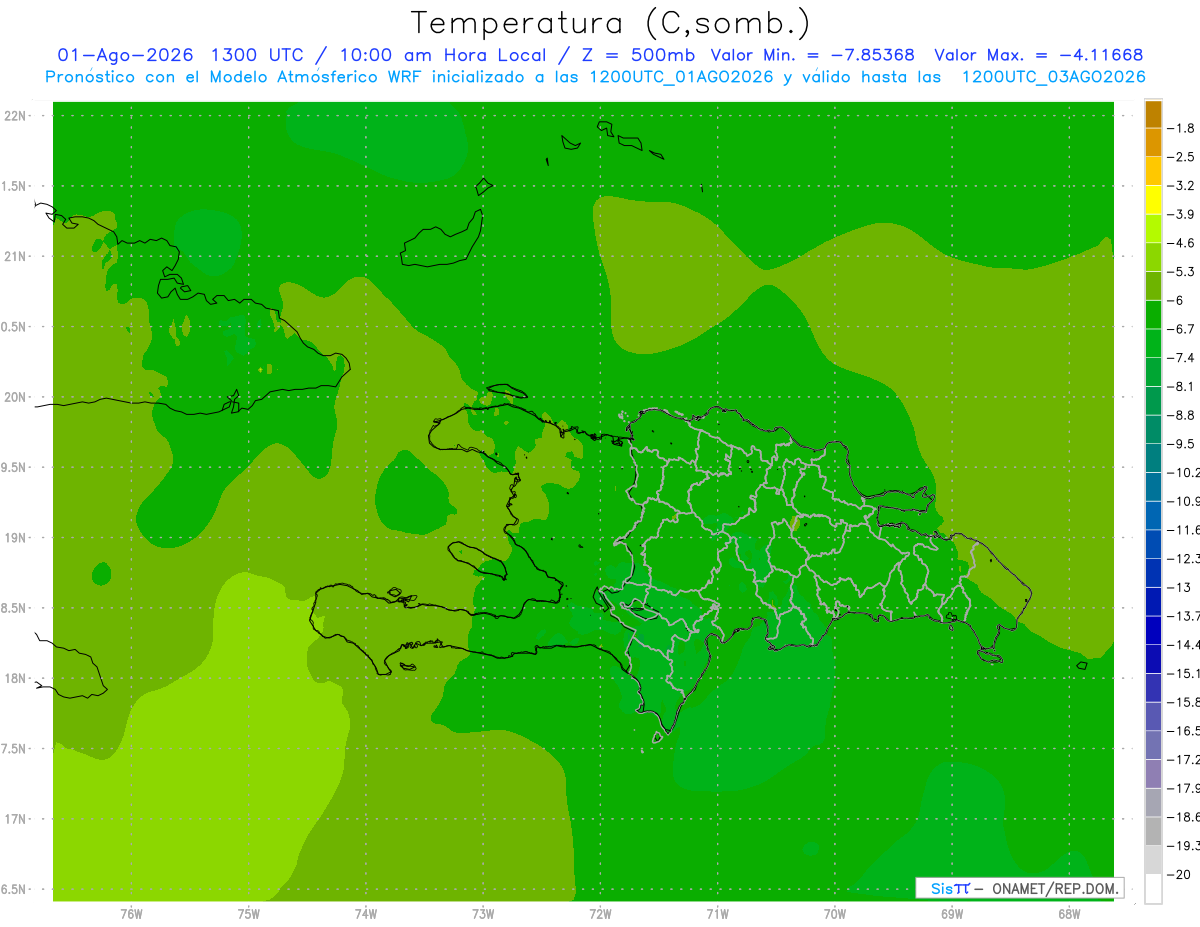Viewport: 1200px width, 927px height.
Task: Select the date '01-Ago-2026' in the header
Action: (x=125, y=55)
